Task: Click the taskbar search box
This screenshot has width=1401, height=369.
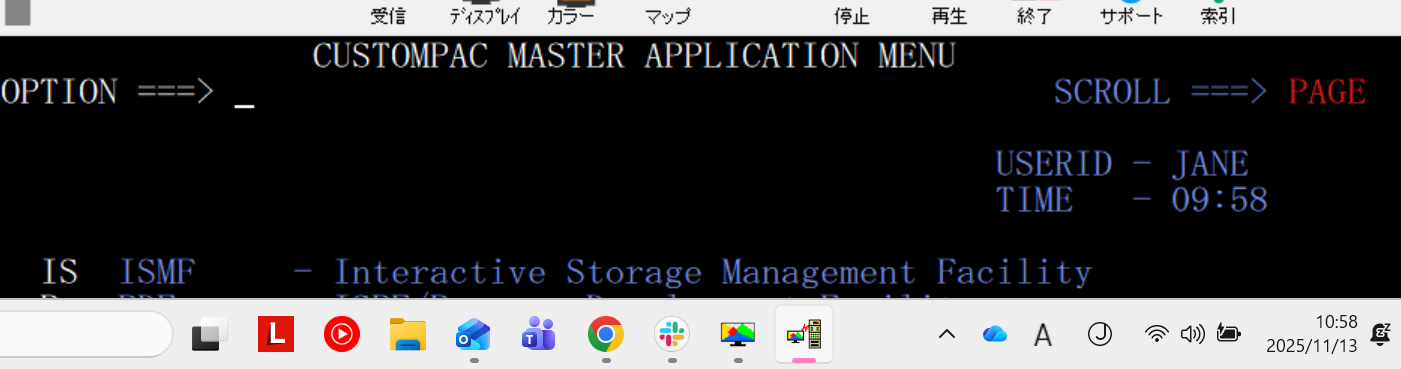Action: point(86,335)
